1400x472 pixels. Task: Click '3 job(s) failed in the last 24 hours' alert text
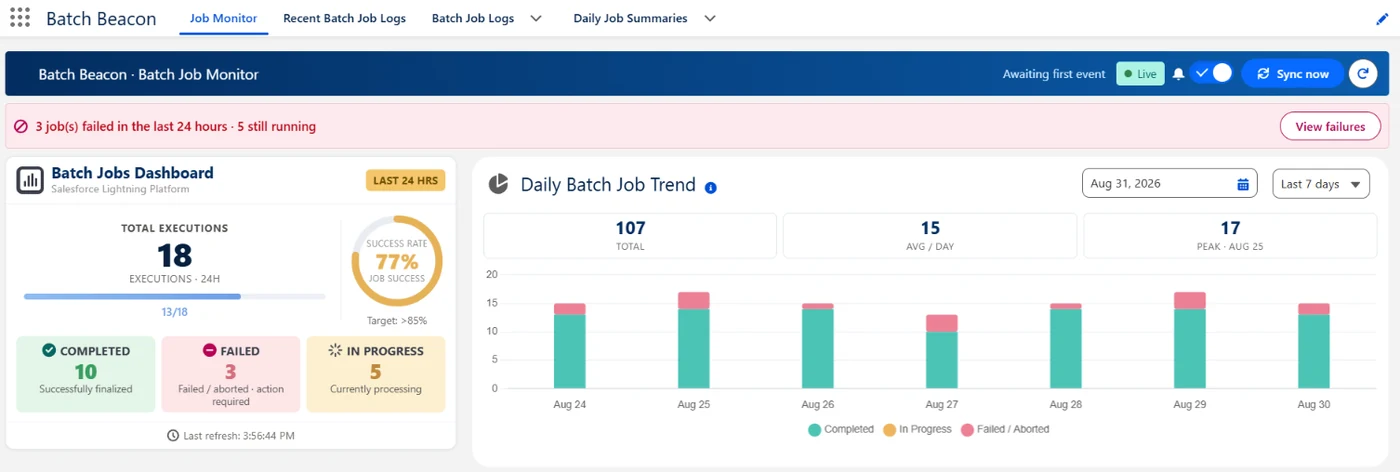[133, 127]
